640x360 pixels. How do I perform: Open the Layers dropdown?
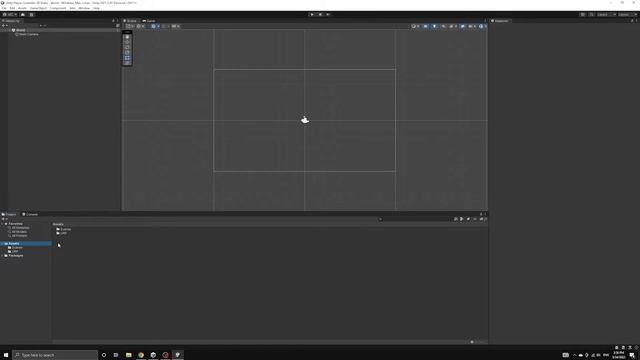coord(606,15)
